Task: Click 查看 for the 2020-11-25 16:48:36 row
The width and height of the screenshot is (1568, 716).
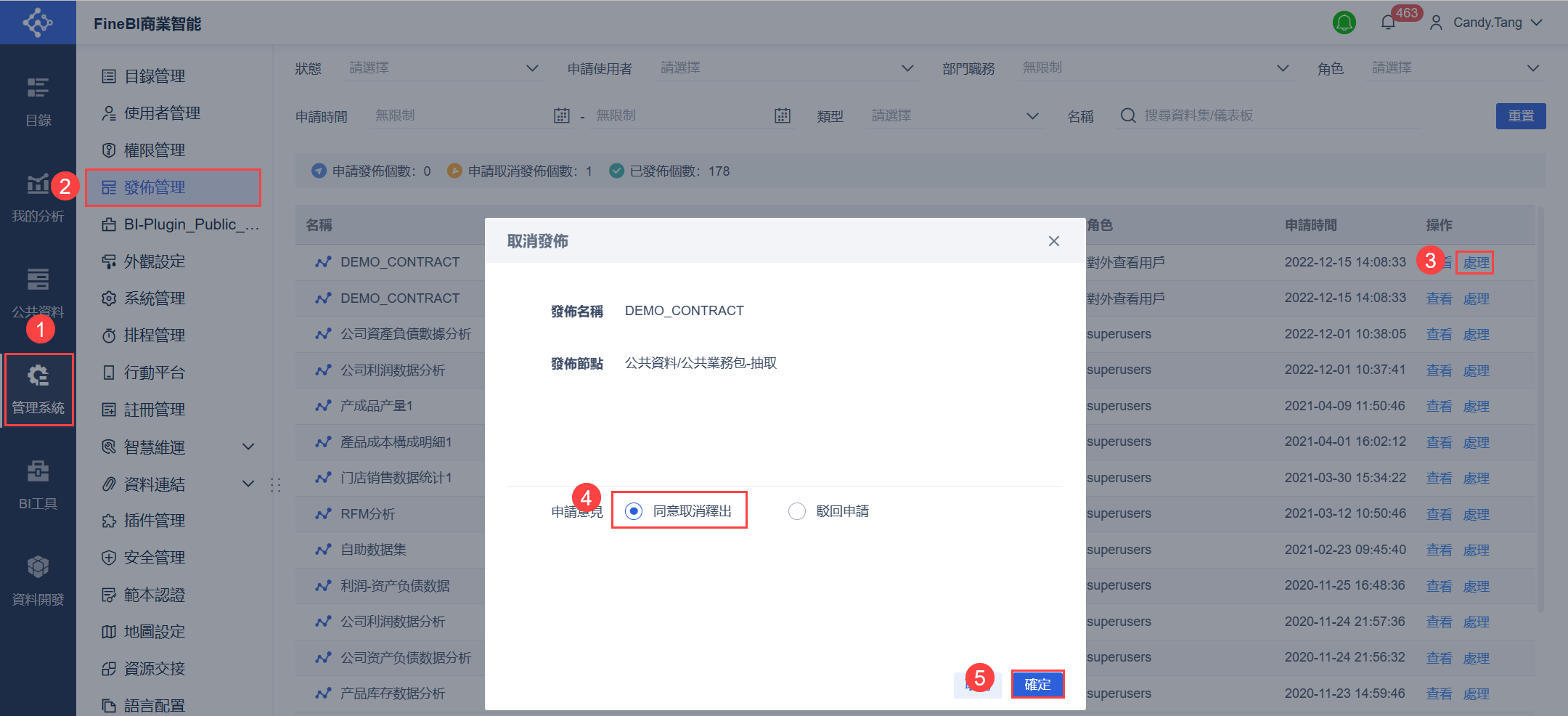Action: point(1439,586)
